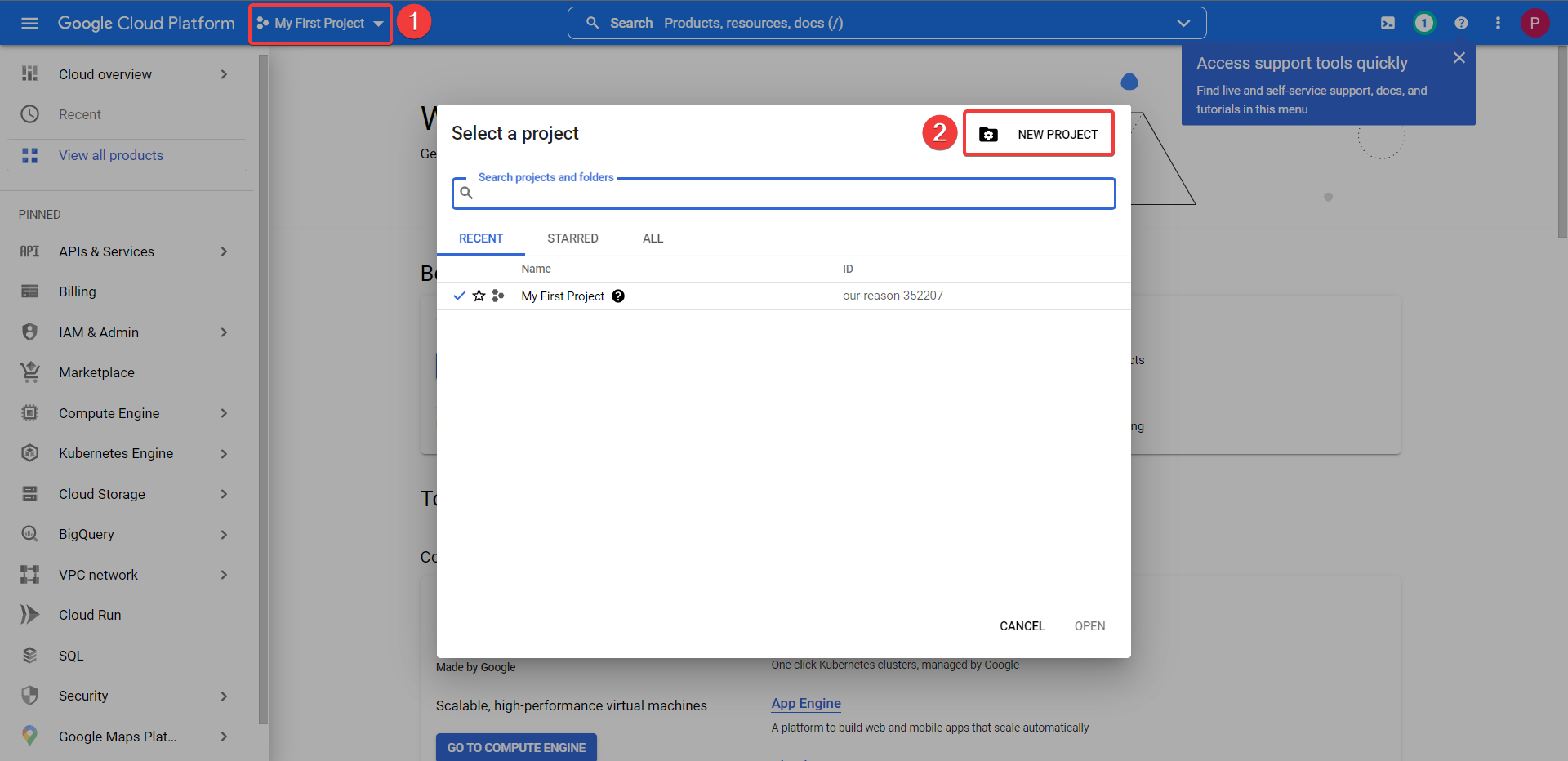This screenshot has height=761, width=1568.
Task: Click the Cloud Storage icon
Action: point(29,494)
